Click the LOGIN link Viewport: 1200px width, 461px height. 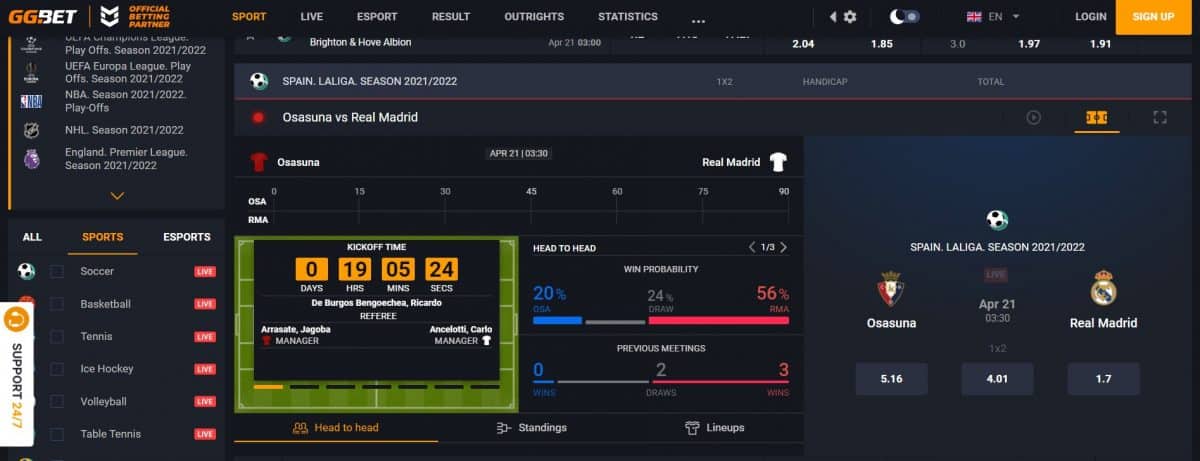coord(1090,17)
